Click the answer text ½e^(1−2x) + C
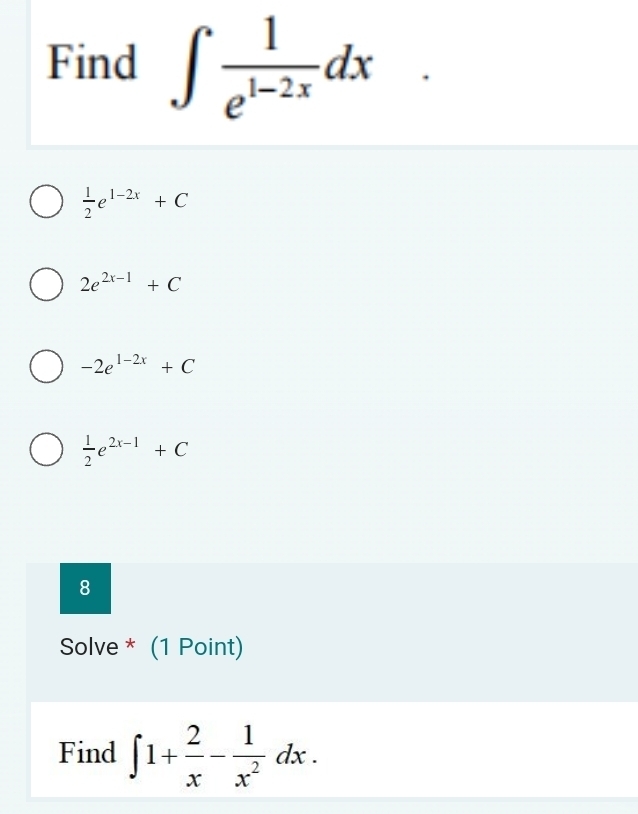638x814 pixels. 134,200
